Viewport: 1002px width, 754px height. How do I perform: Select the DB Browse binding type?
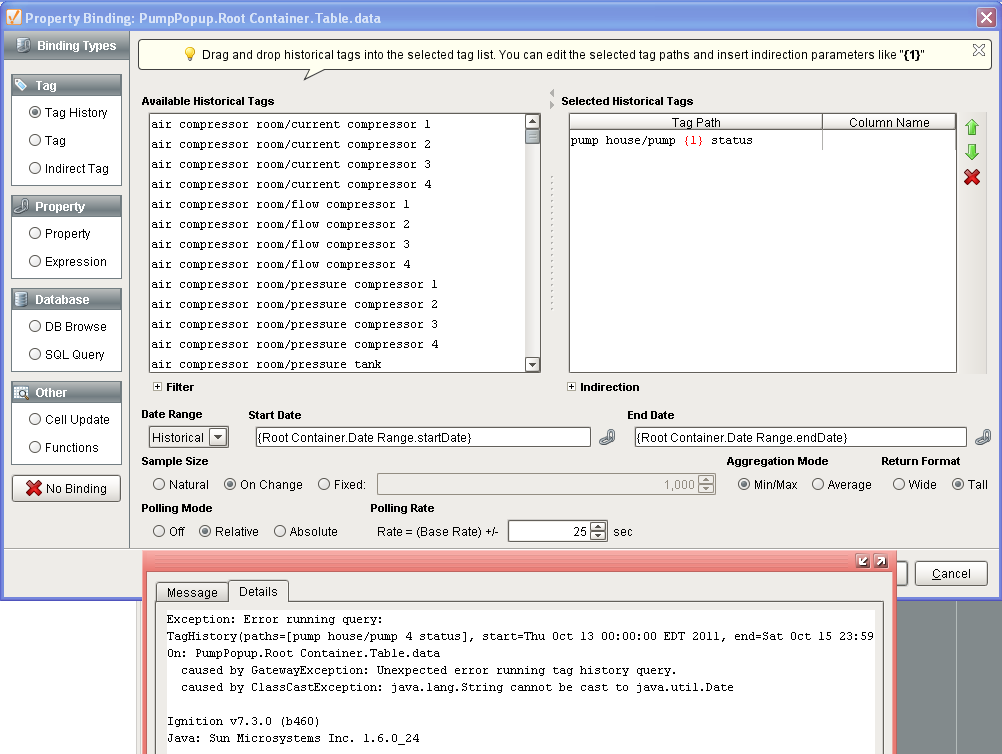[x=68, y=327]
